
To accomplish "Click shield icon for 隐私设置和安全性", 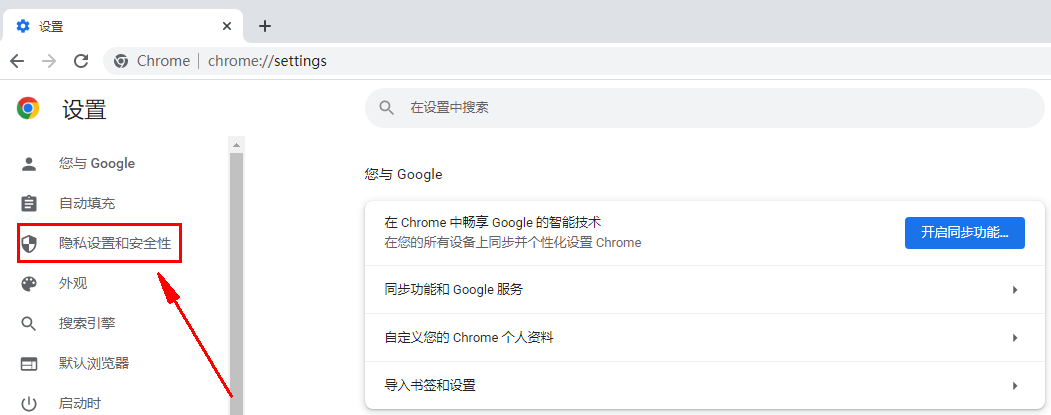I will click(x=29, y=243).
